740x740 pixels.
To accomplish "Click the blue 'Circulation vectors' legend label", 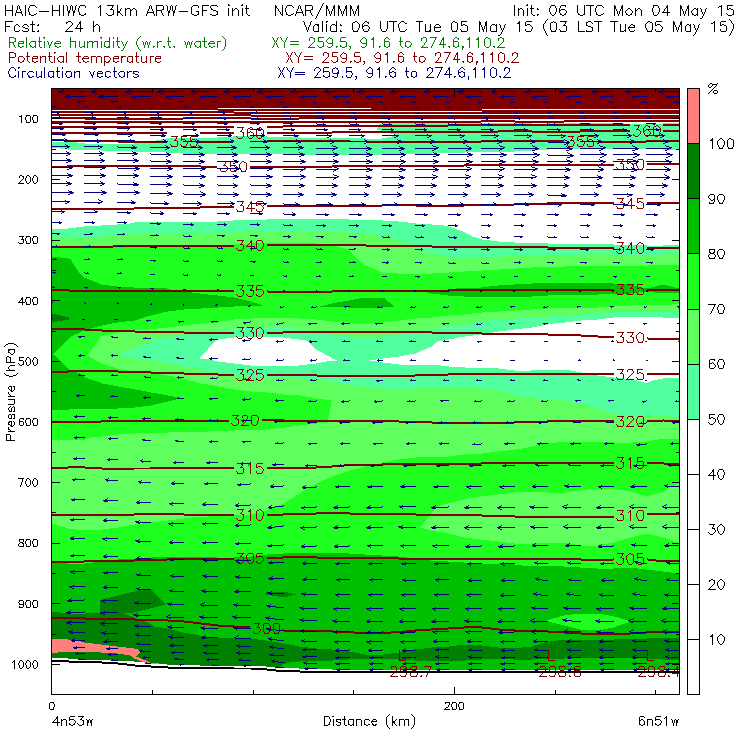I will pyautogui.click(x=73, y=73).
